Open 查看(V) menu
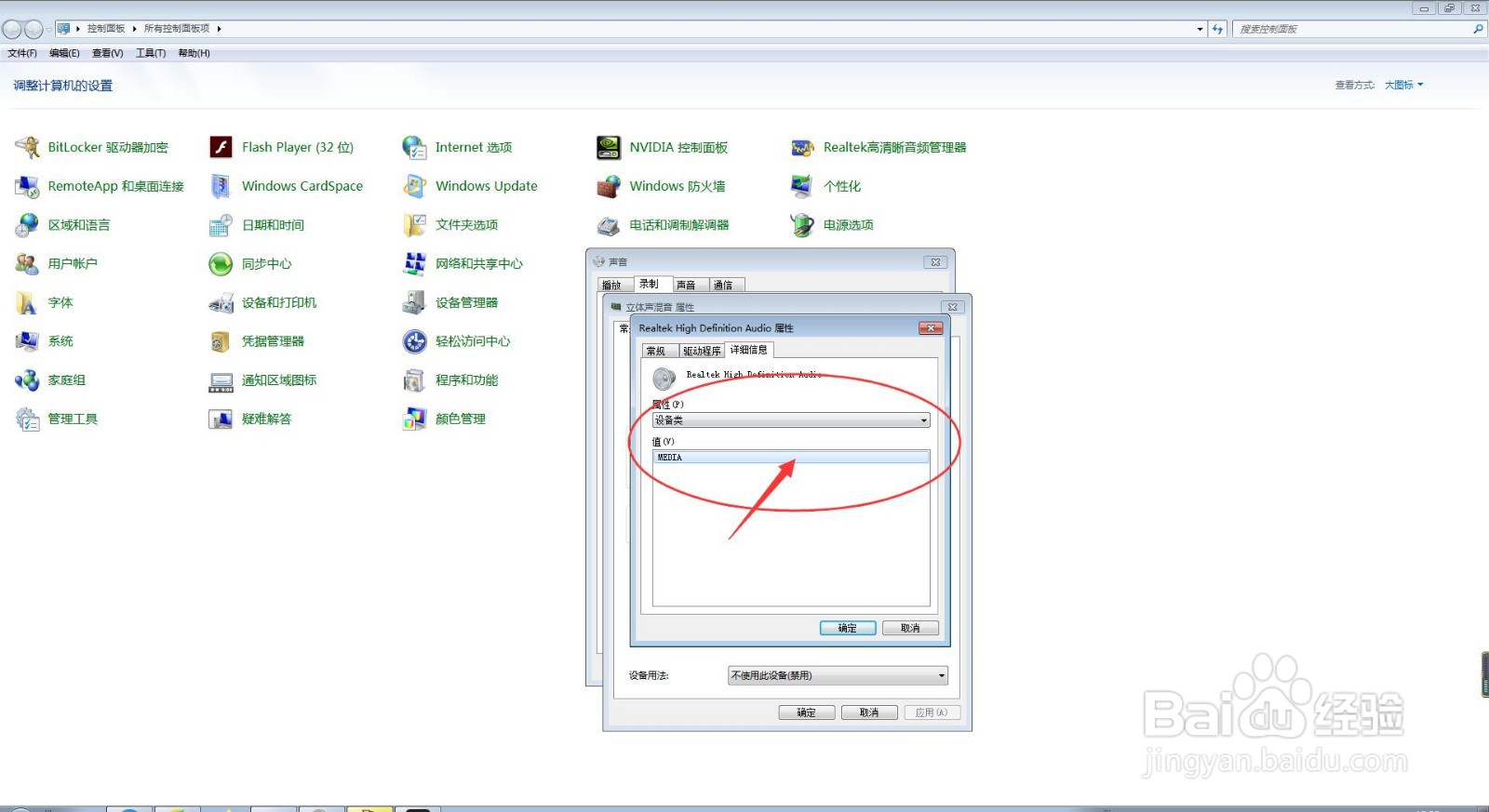1489x812 pixels. click(x=108, y=53)
